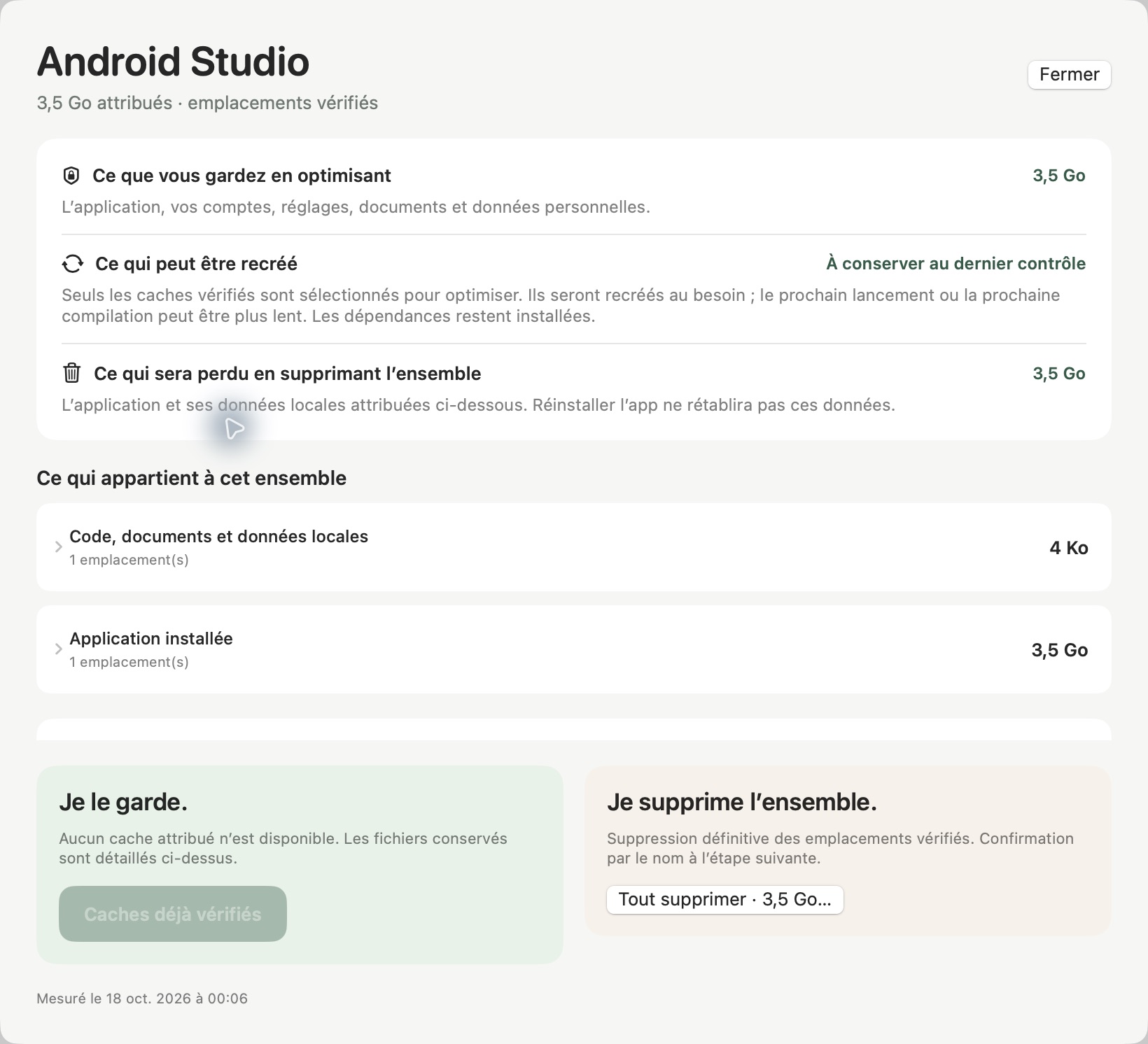Click 'Ce qui sera perdu en supprimant l'ensemble'
The image size is (1148, 1044).
pyautogui.click(x=287, y=374)
